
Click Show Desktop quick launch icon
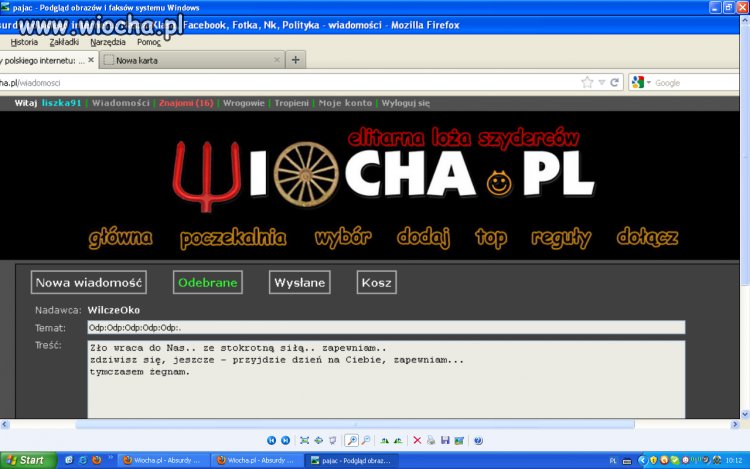click(x=69, y=460)
